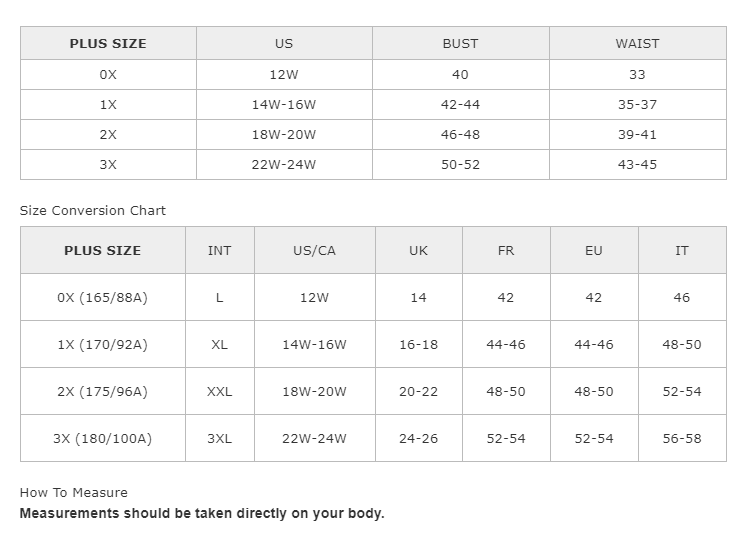Click the How To Measure heading
Screen dimensions: 751x535
tap(74, 493)
